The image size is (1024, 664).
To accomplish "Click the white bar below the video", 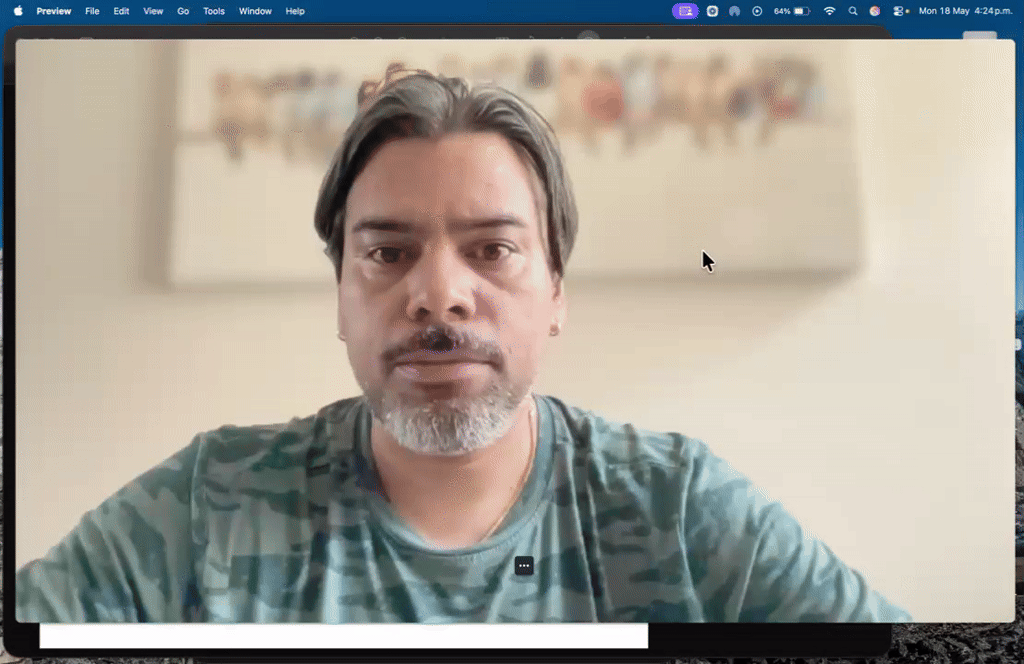I will [344, 636].
